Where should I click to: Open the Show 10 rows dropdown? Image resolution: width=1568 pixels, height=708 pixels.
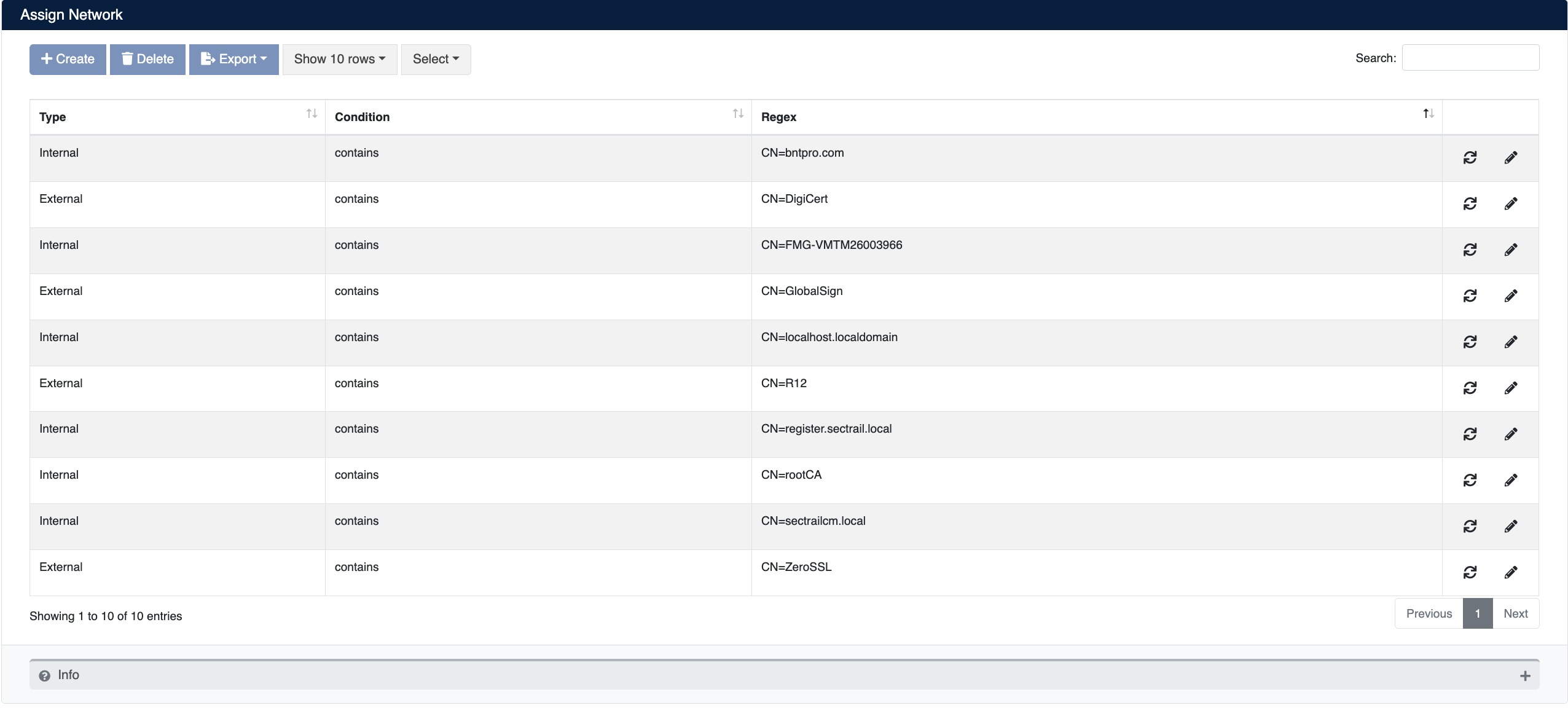(x=340, y=60)
